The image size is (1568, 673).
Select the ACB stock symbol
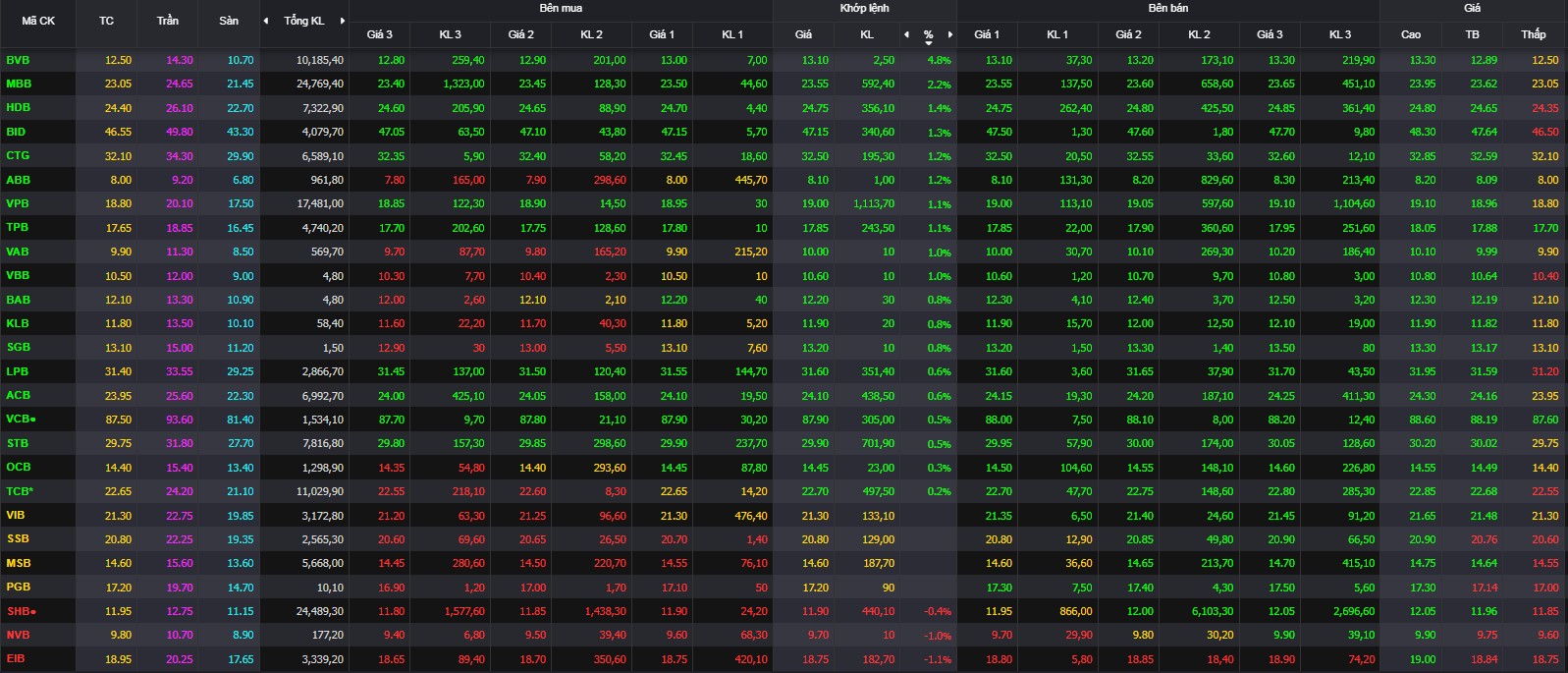point(19,395)
